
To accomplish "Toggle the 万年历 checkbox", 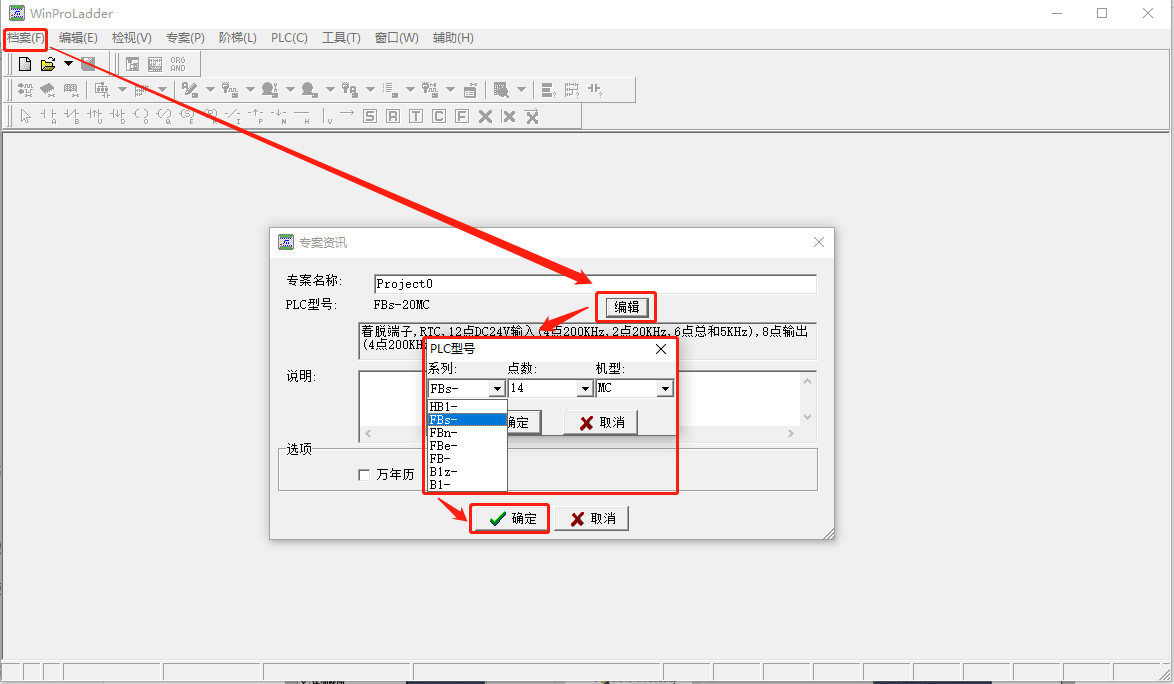I will pyautogui.click(x=364, y=474).
